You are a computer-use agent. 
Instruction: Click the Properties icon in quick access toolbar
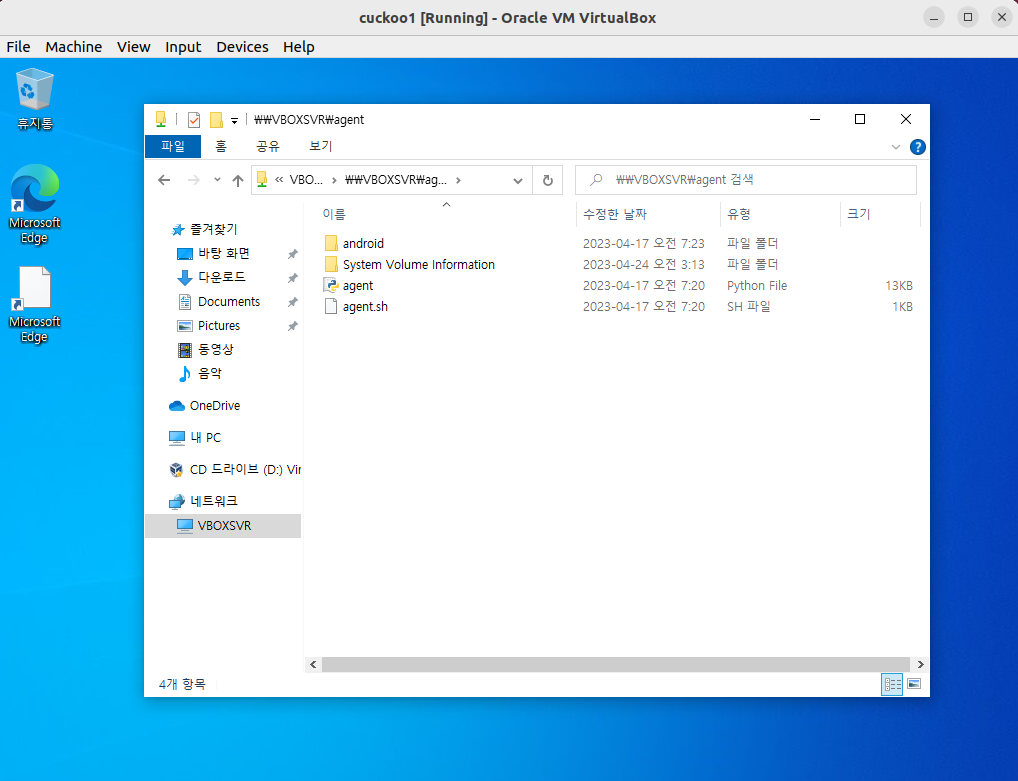[193, 119]
